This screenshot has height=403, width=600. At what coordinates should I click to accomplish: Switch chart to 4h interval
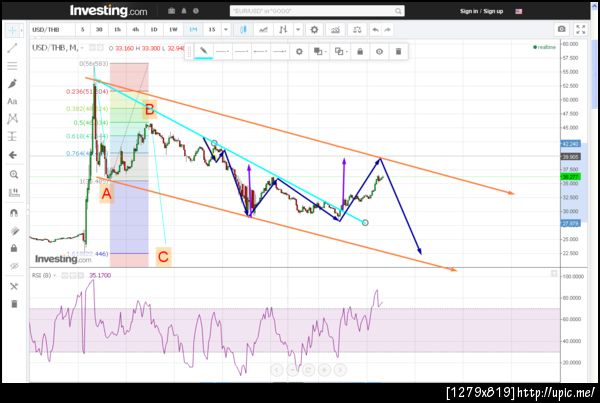coord(135,30)
